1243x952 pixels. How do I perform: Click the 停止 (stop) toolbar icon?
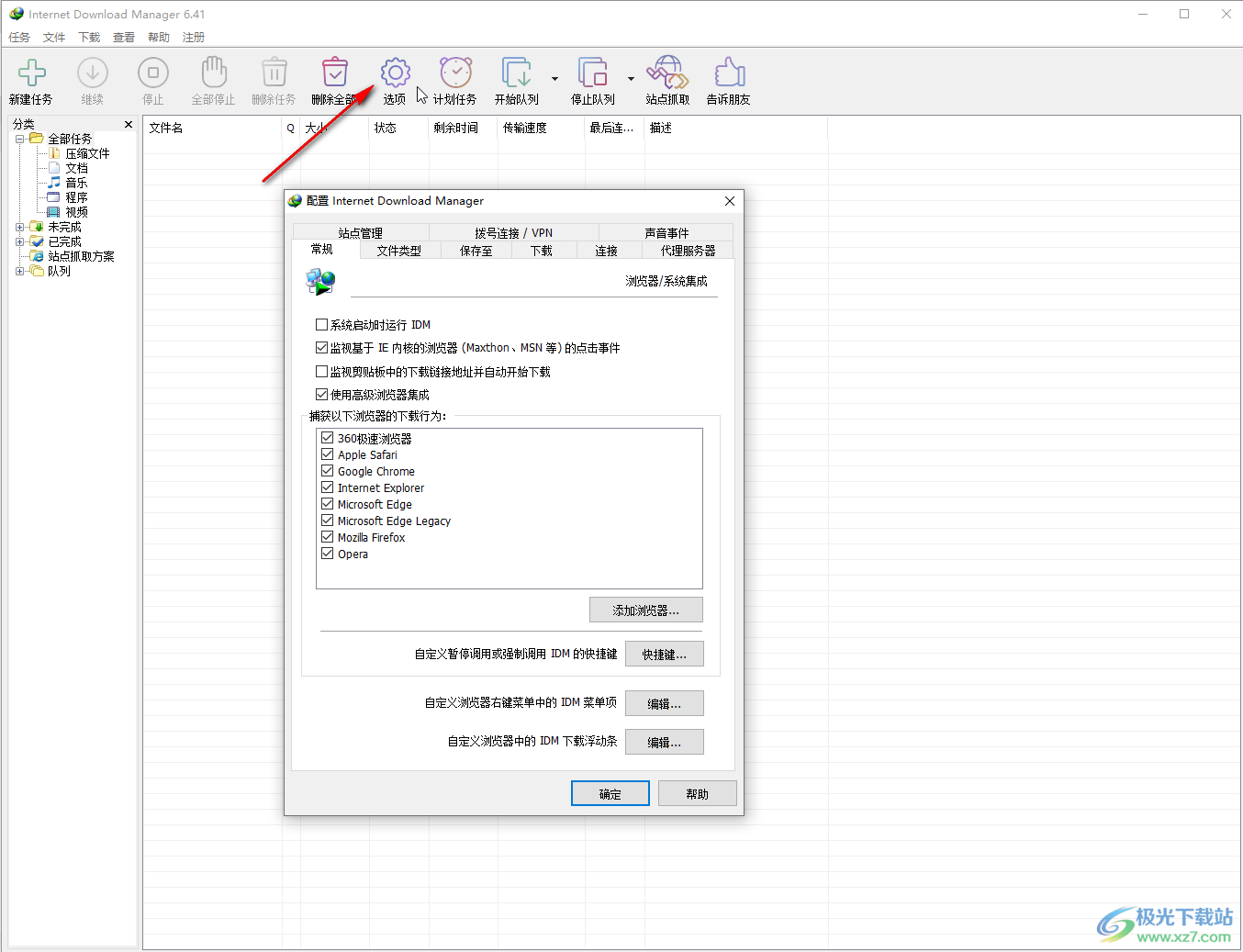point(152,73)
